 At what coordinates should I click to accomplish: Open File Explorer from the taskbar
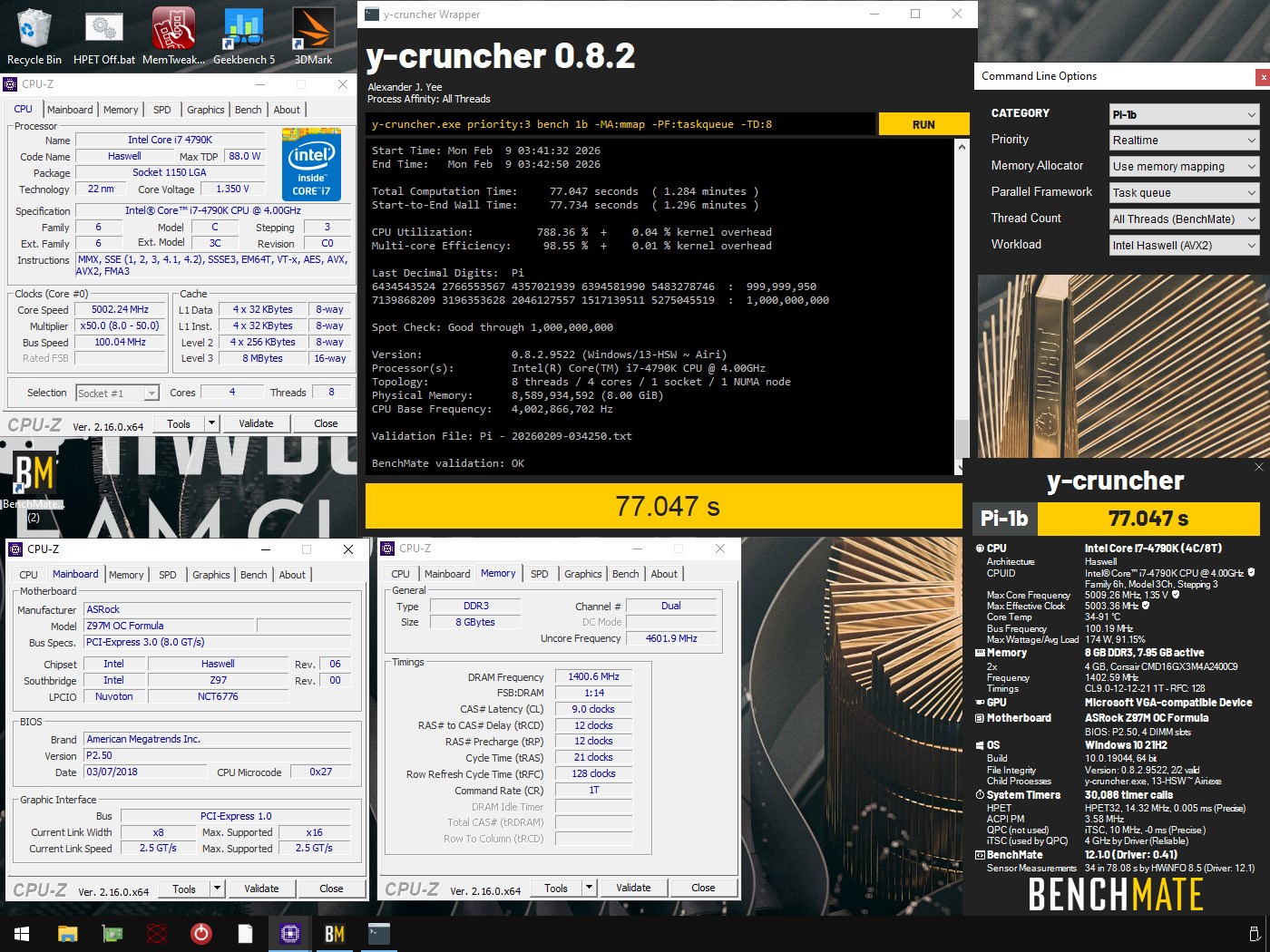coord(67,933)
